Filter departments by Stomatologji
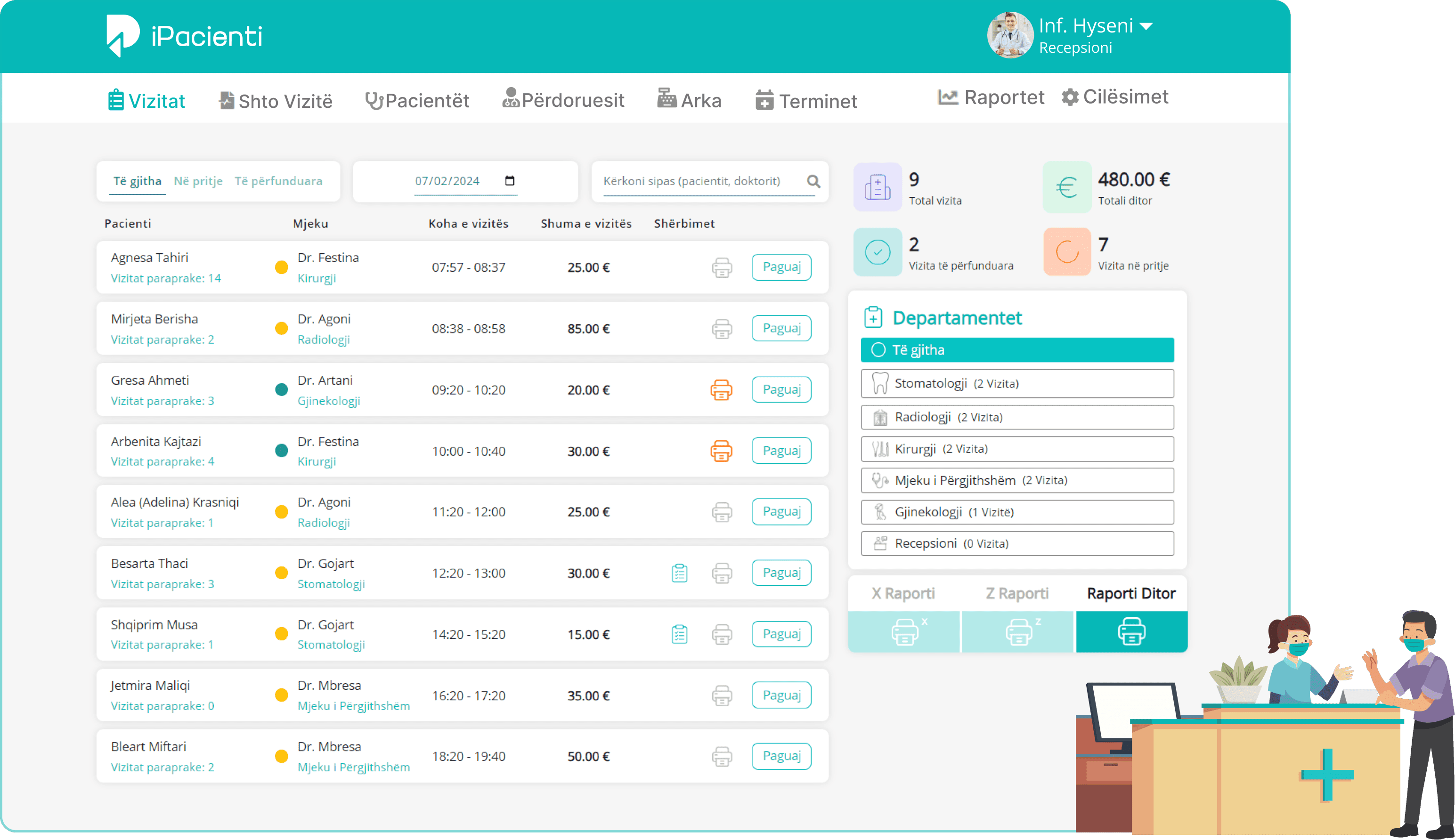The width and height of the screenshot is (1455, 840). 1017,384
